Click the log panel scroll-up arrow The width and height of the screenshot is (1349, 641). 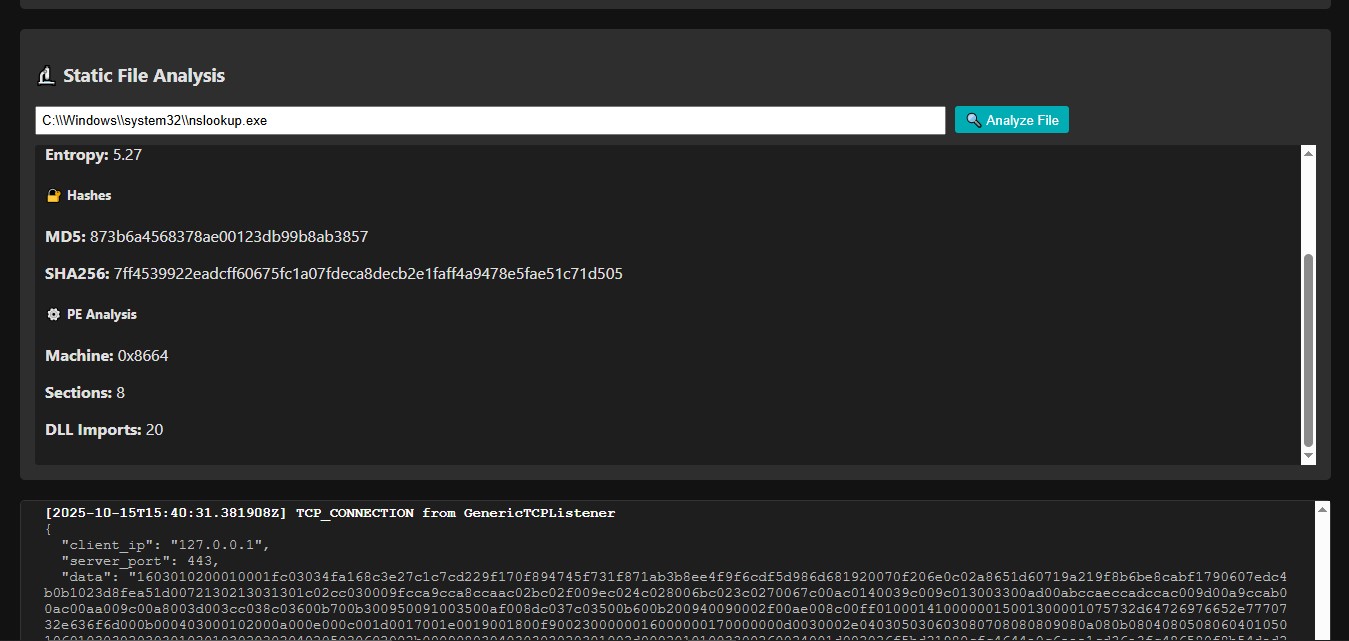[x=1322, y=510]
